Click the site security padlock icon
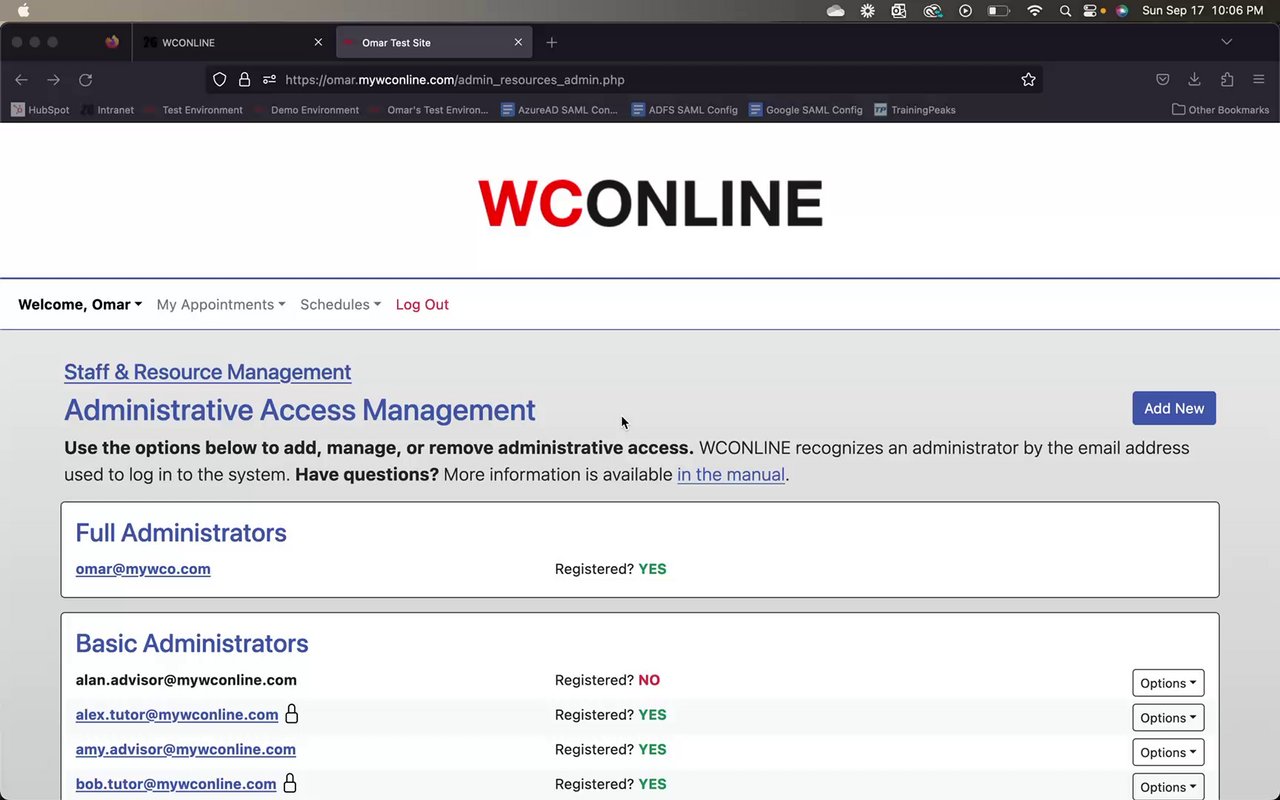The image size is (1280, 800). pos(244,80)
